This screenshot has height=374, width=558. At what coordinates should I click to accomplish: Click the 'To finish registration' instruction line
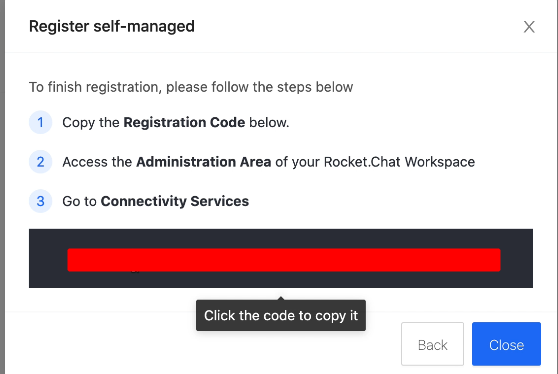point(191,87)
